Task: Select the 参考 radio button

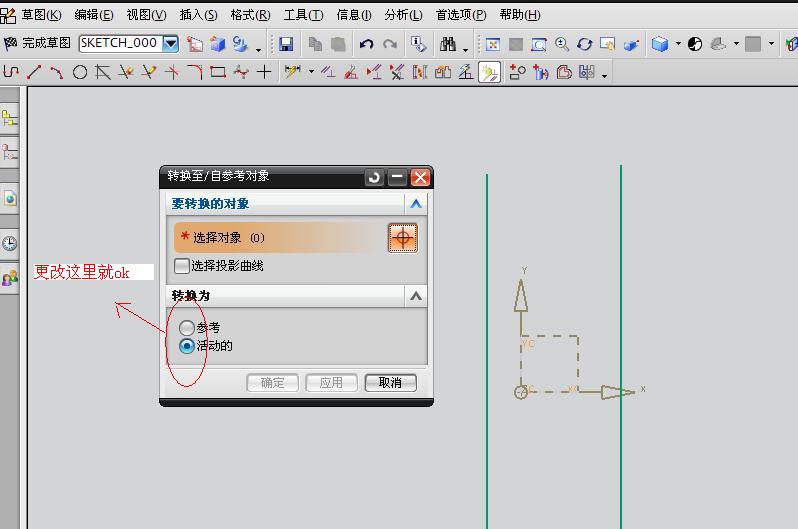Action: pos(187,327)
